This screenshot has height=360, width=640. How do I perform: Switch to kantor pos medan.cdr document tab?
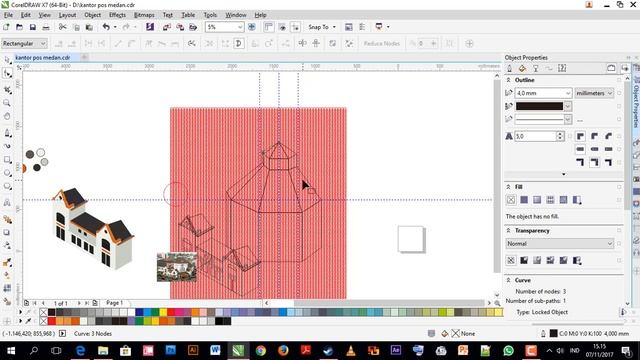(x=43, y=58)
